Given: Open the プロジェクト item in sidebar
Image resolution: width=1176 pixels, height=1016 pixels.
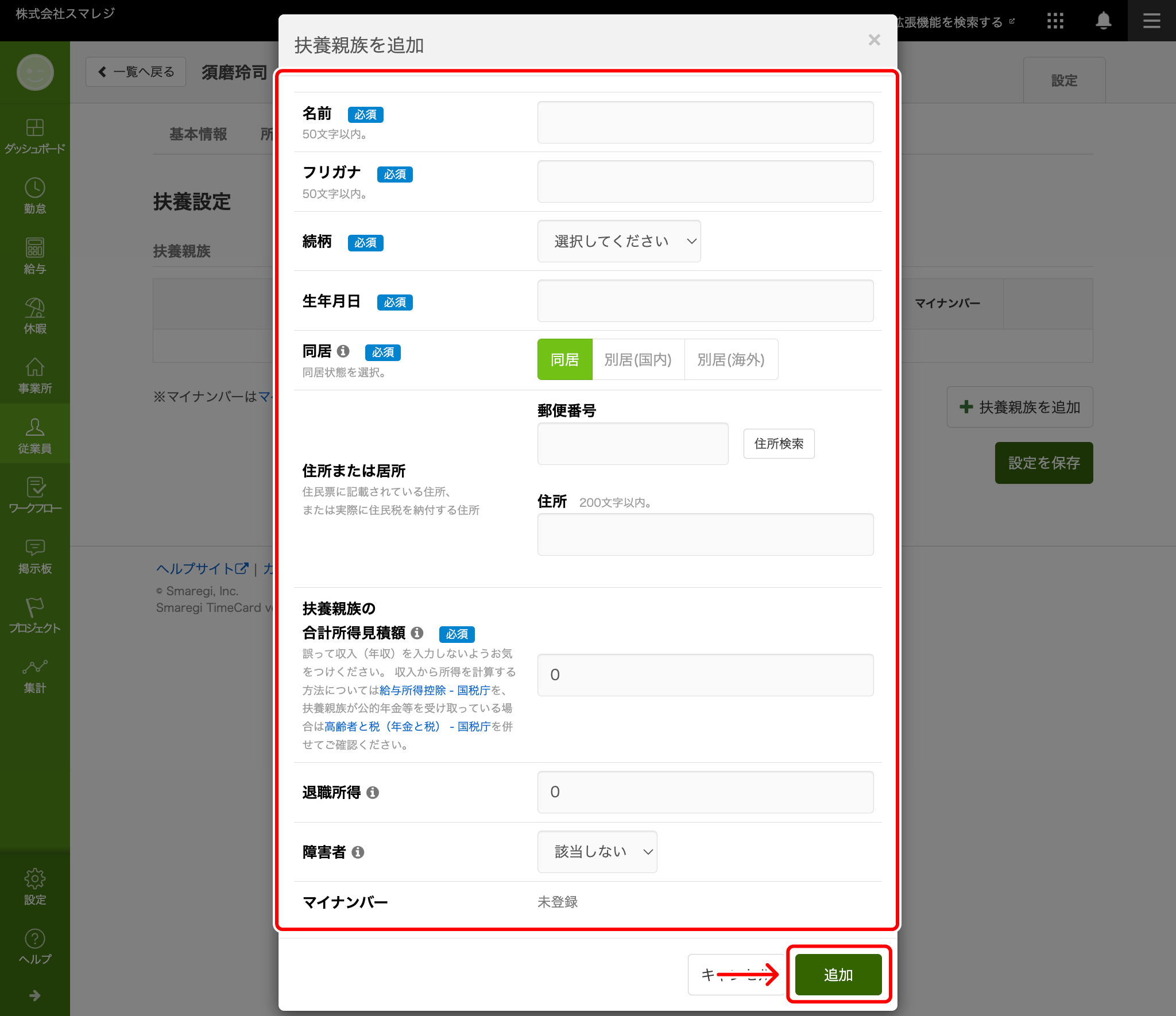Looking at the screenshot, I should pos(34,615).
